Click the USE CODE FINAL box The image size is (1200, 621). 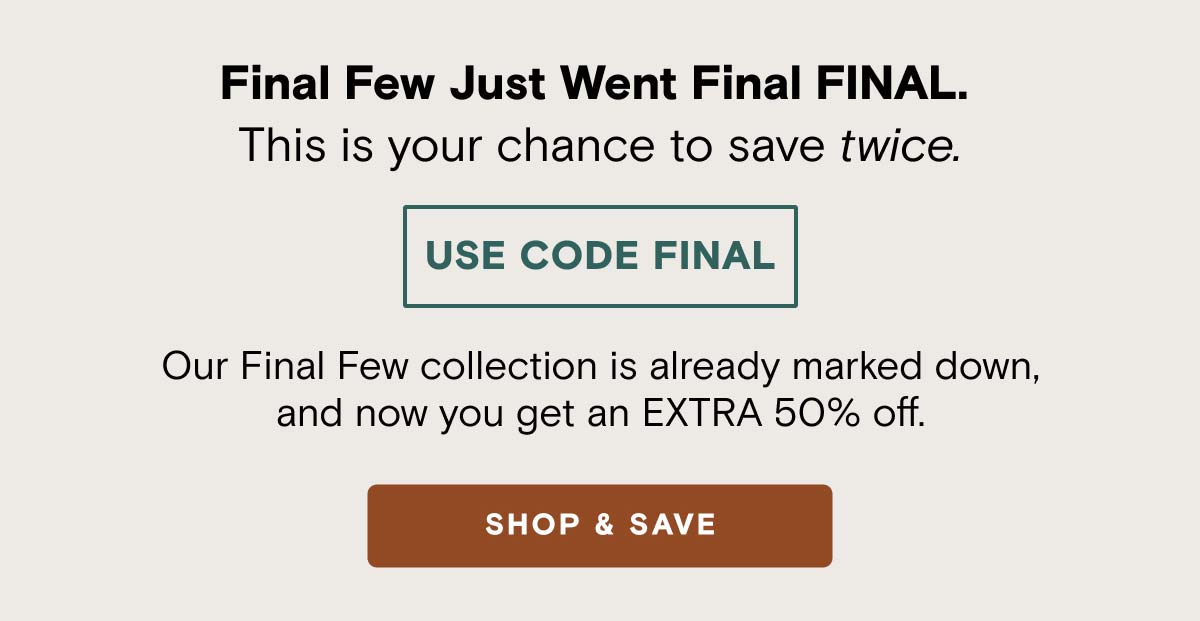point(600,256)
